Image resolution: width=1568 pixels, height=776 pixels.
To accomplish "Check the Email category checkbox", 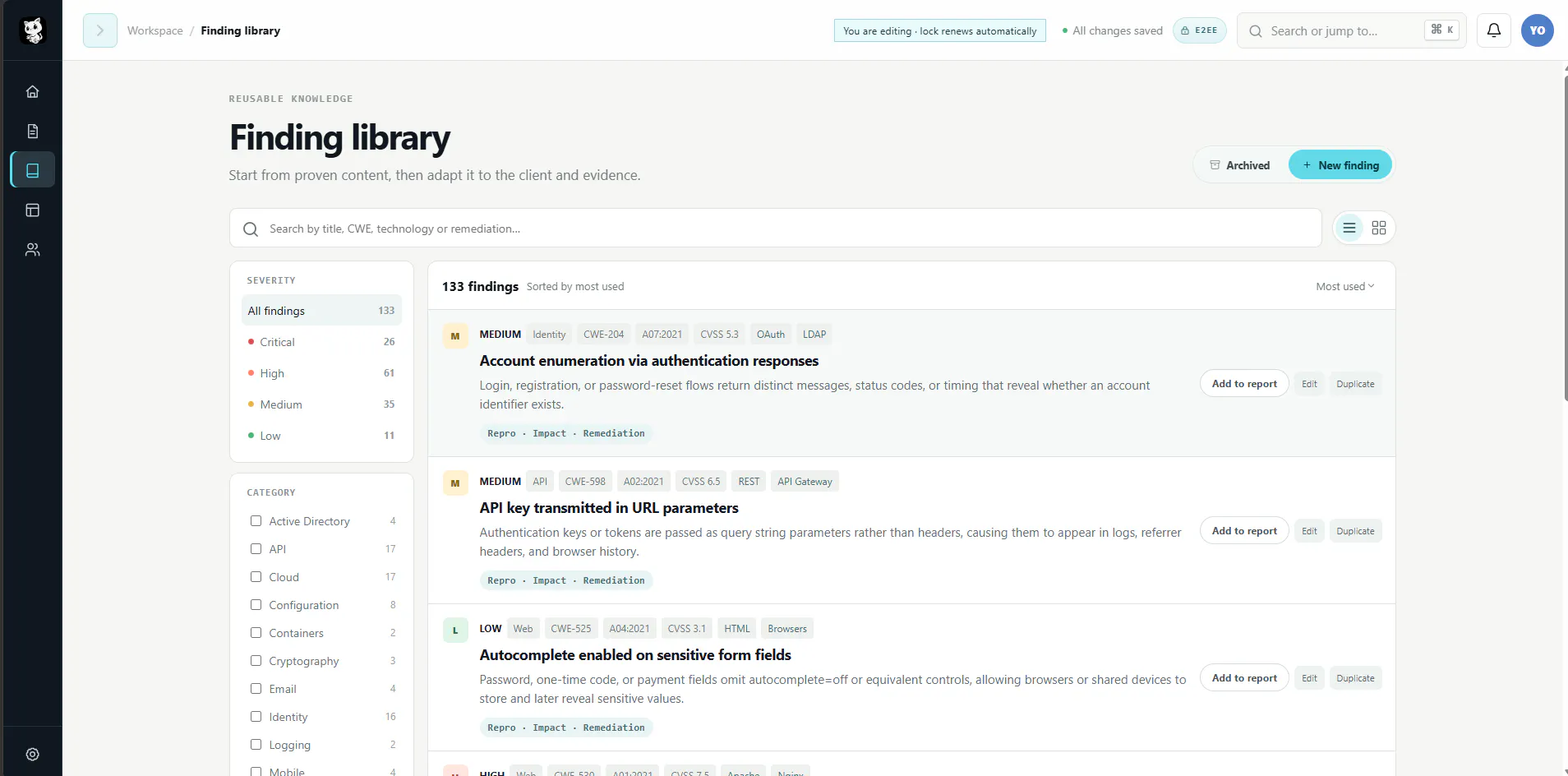I will tap(256, 688).
